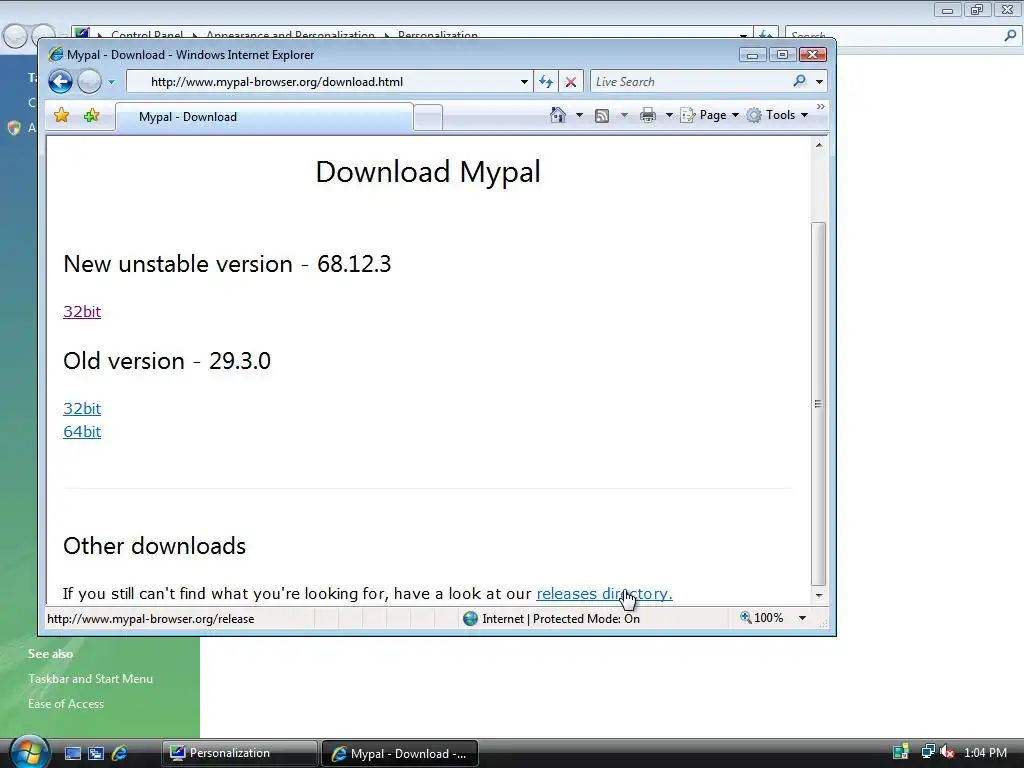The width and height of the screenshot is (1024, 768).
Task: Download the old version 29.3.0 32bit link
Action: point(82,409)
